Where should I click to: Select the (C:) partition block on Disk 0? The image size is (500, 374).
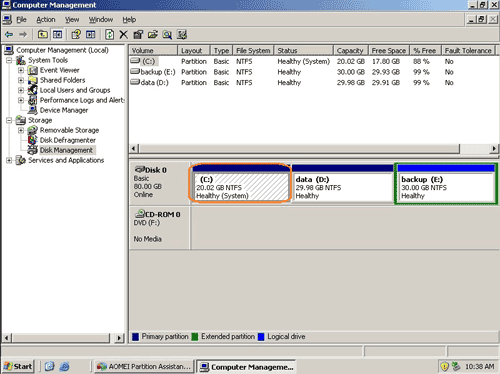[241, 183]
